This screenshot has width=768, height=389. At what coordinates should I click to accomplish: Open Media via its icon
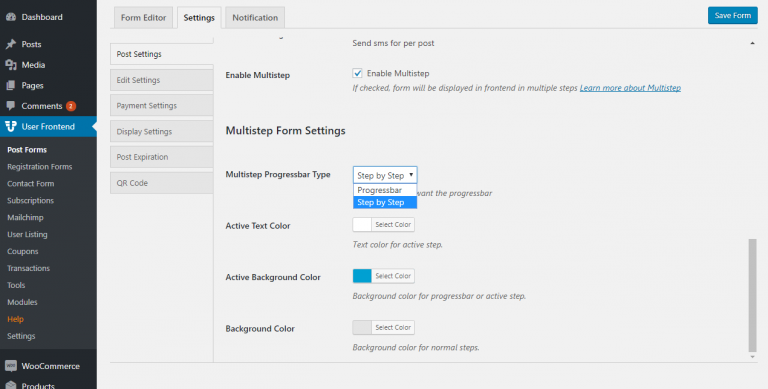click(11, 65)
